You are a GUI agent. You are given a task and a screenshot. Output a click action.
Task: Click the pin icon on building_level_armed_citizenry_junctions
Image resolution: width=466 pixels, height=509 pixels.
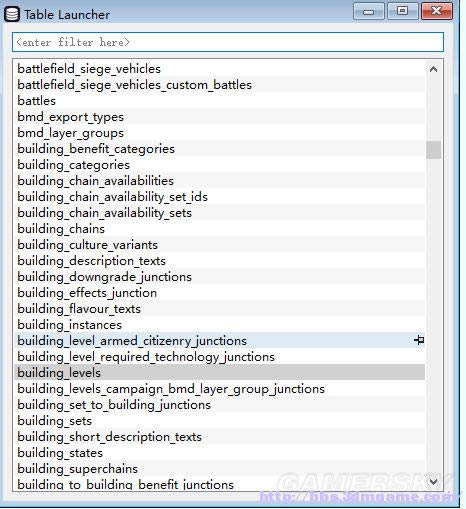tap(419, 340)
